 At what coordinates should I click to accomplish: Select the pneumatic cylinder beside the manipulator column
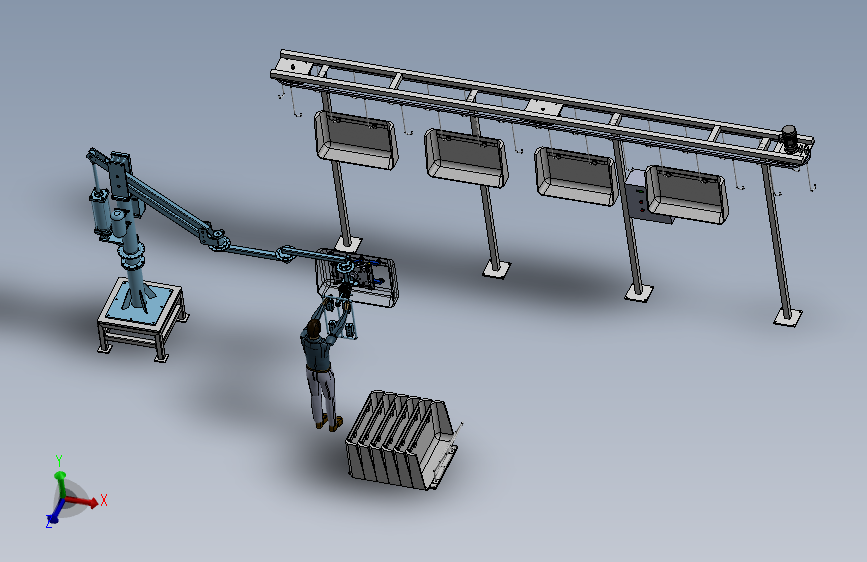(x=98, y=213)
